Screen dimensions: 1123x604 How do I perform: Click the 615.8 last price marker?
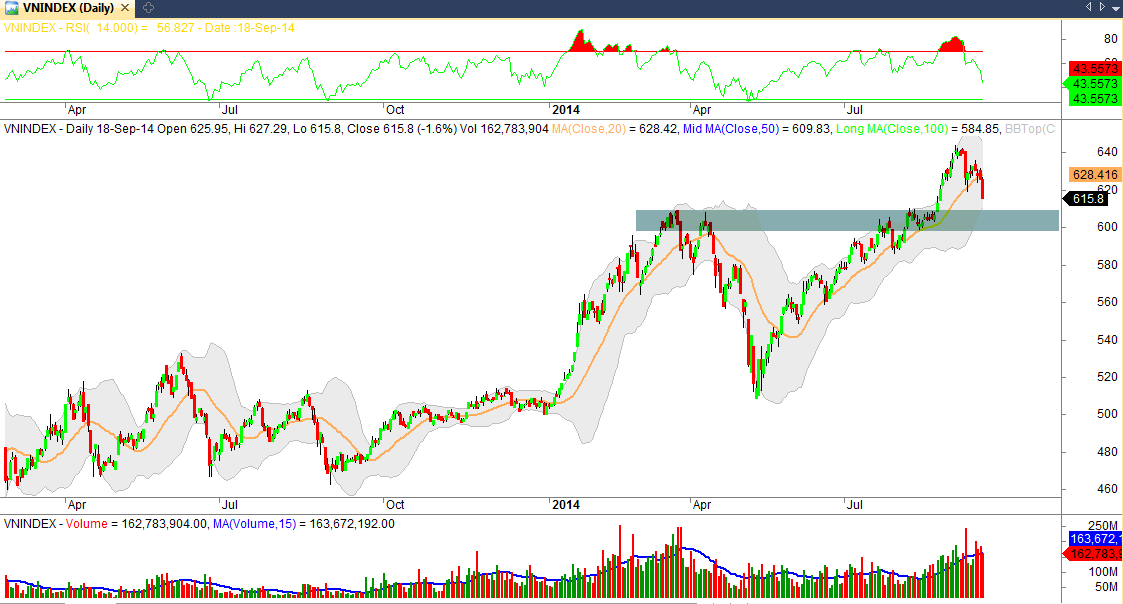(1086, 199)
